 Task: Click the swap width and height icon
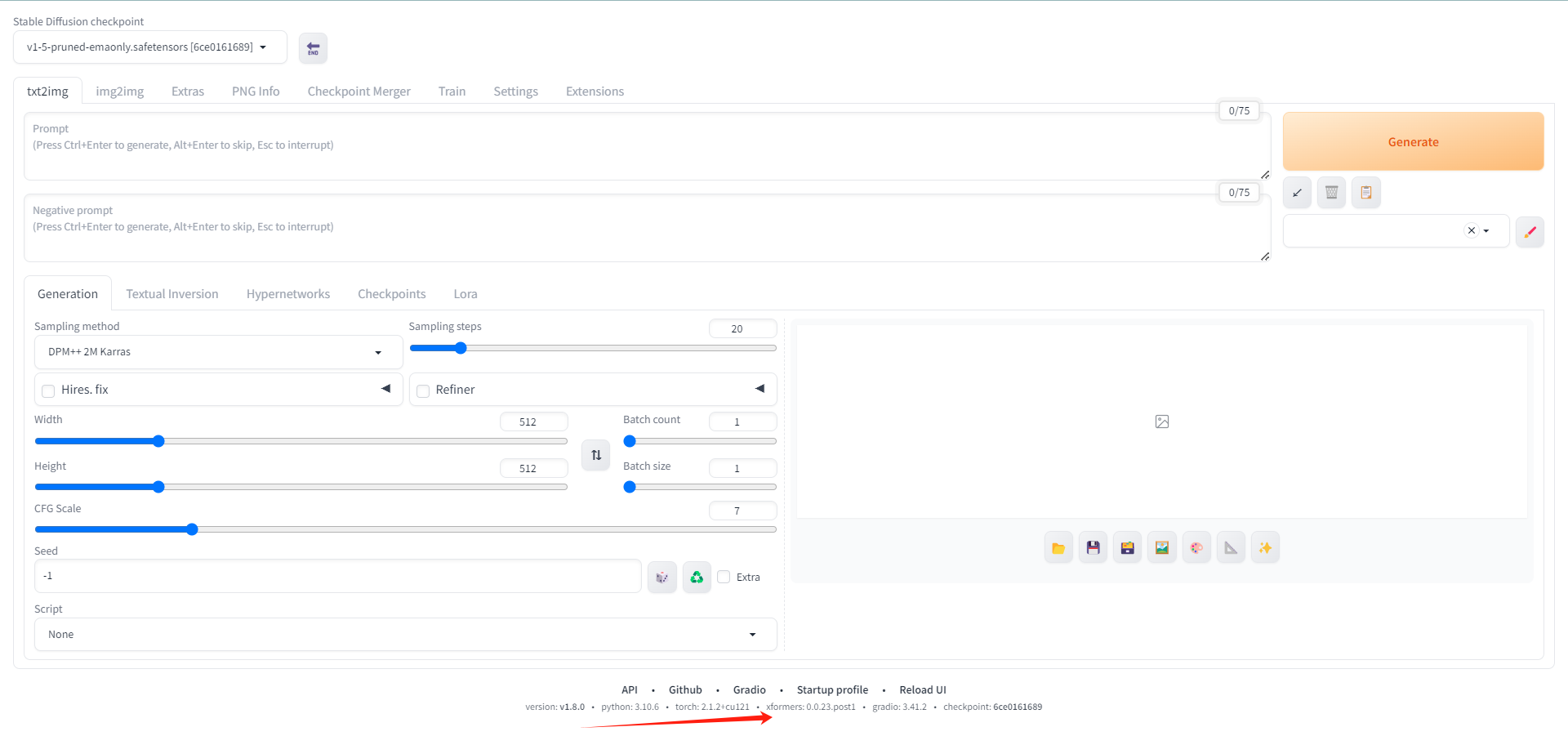[x=596, y=455]
